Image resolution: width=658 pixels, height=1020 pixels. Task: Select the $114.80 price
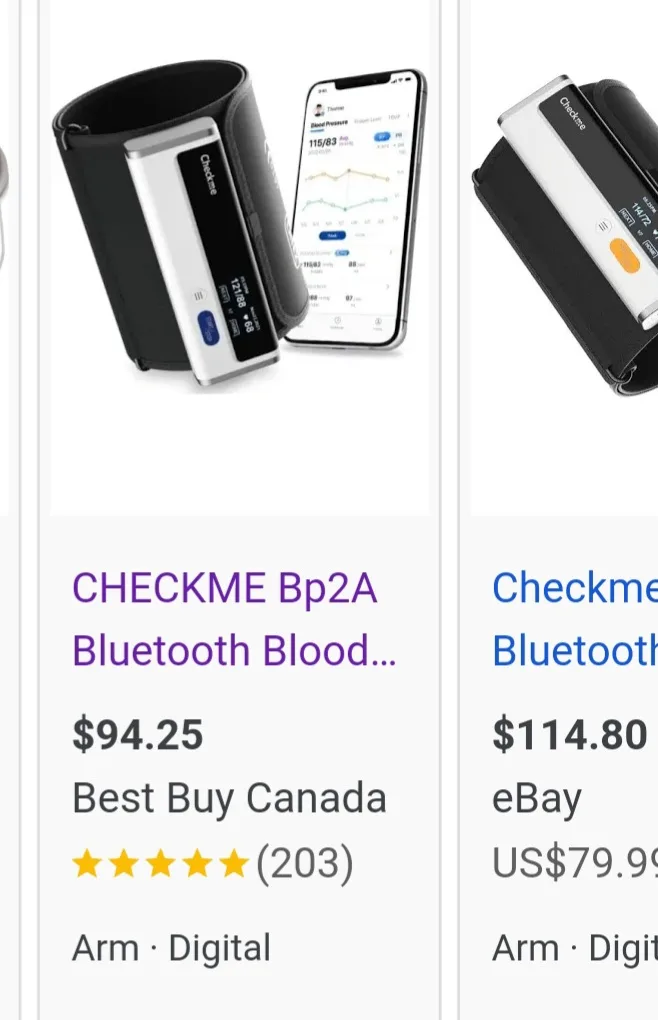point(570,736)
